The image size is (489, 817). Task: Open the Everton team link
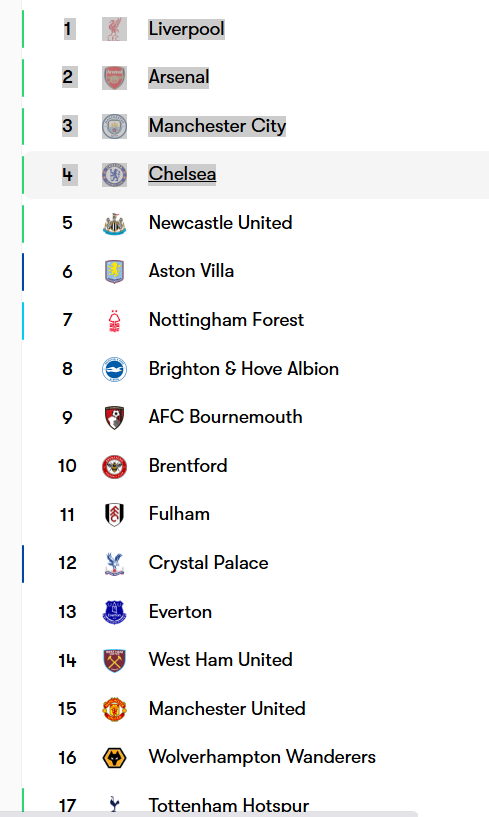tap(180, 612)
